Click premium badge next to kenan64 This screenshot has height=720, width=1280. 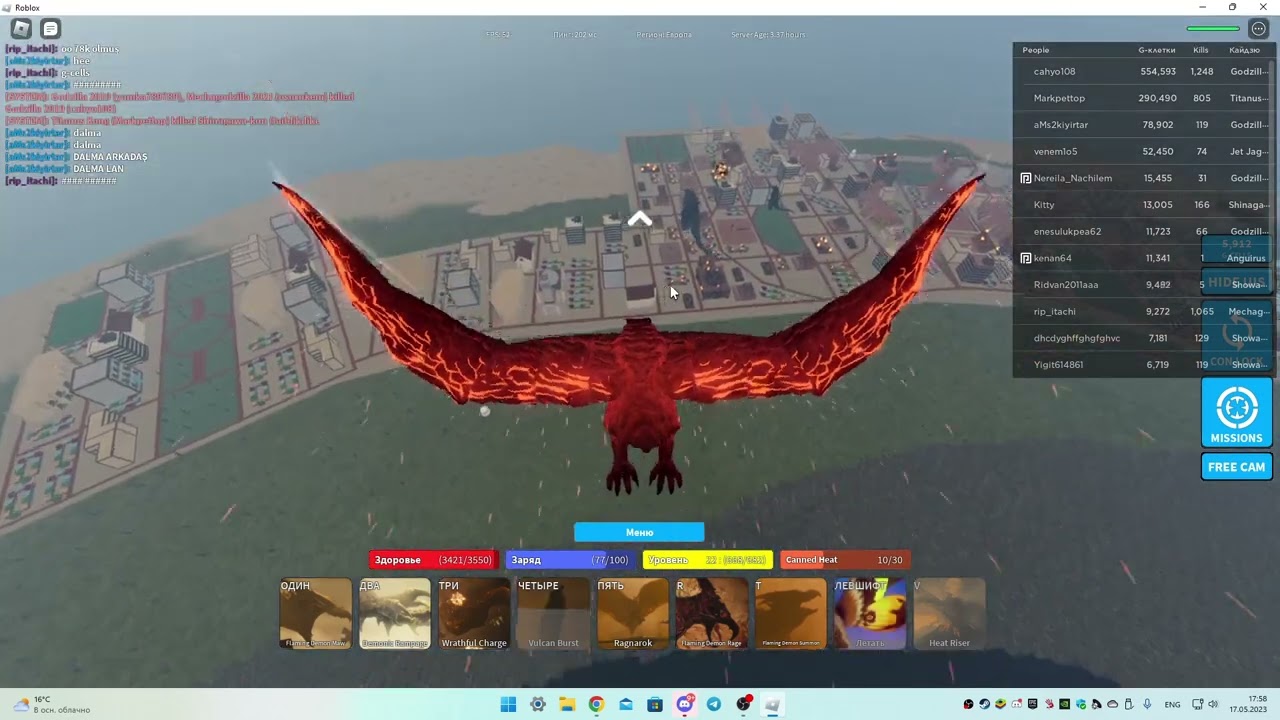coord(1026,258)
